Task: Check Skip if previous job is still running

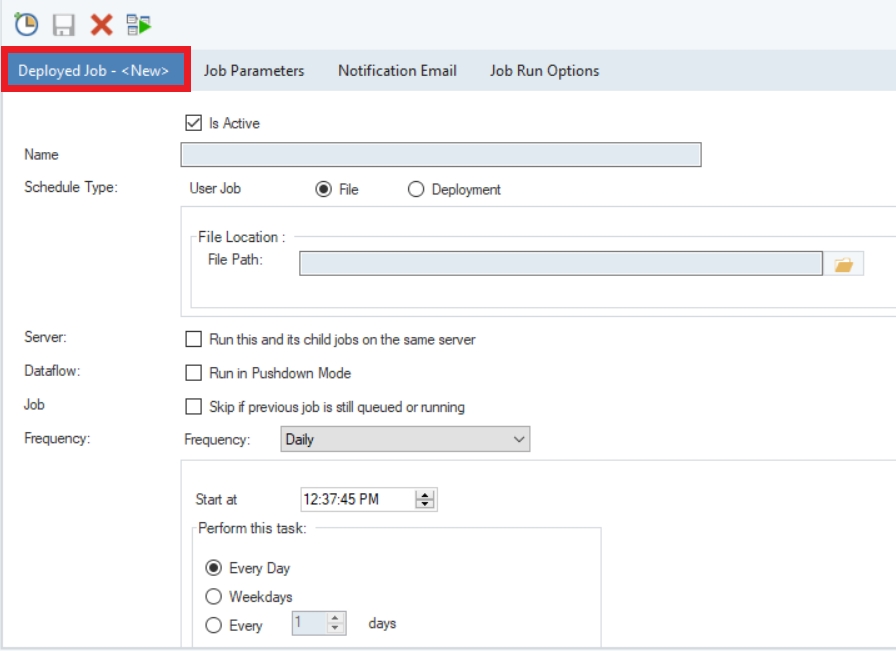Action: 194,407
